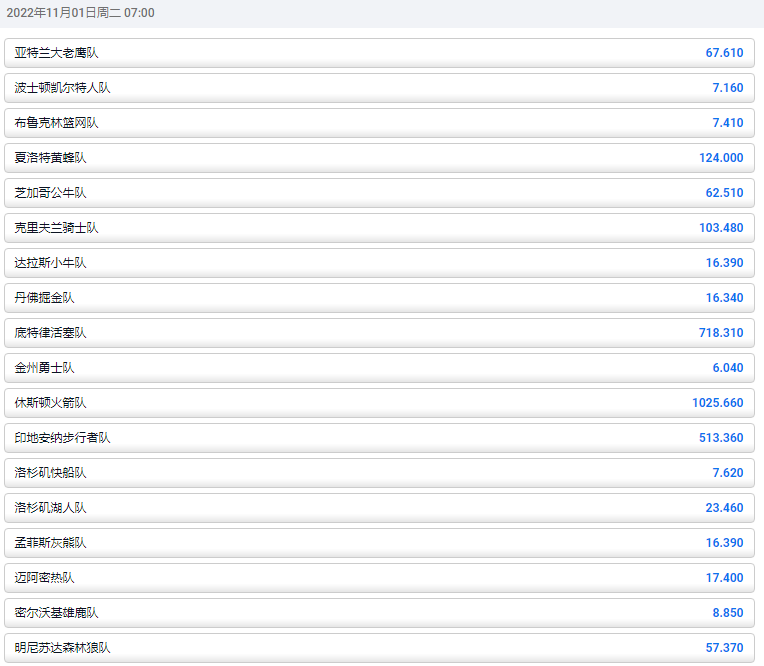
Task: Click 休斯顿火箭队 odds 1025.660
Action: click(x=379, y=403)
